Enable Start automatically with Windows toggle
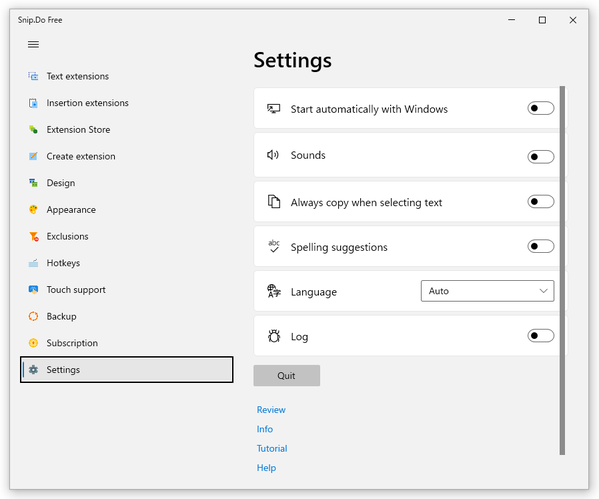Image resolution: width=599 pixels, height=499 pixels. click(x=541, y=109)
